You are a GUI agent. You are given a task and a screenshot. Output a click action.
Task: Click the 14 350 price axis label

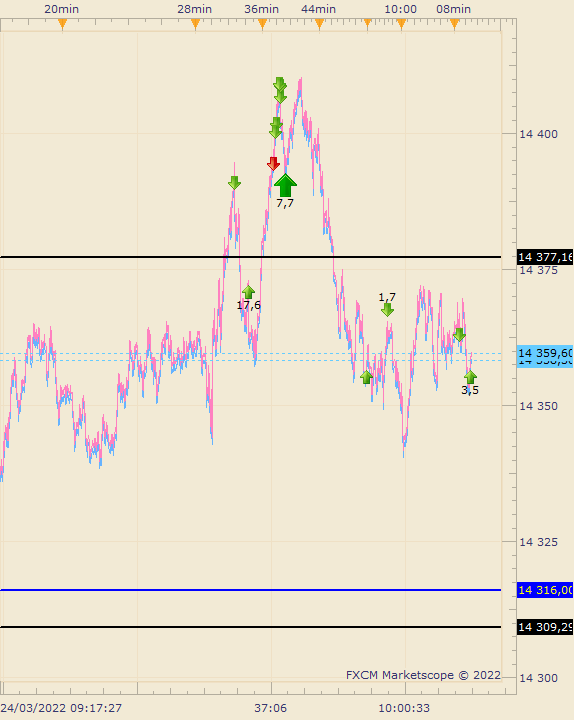pos(538,406)
